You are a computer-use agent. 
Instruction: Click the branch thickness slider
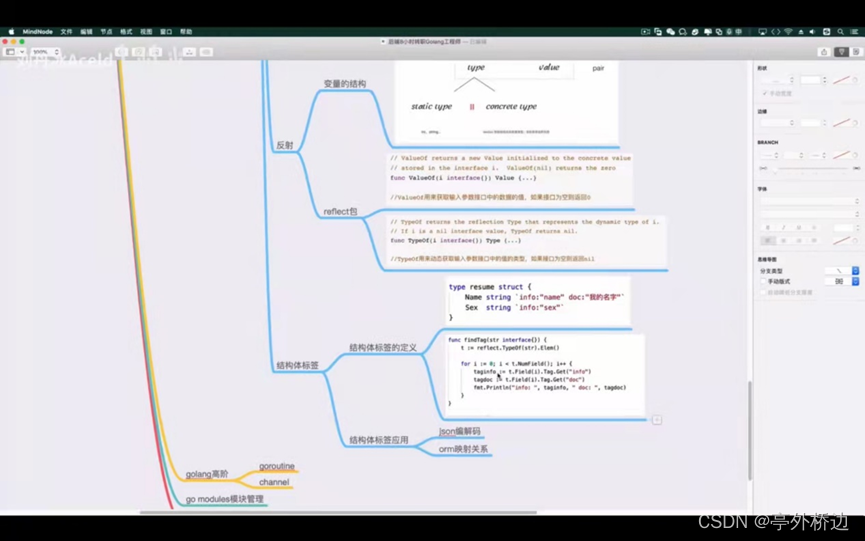(x=809, y=168)
